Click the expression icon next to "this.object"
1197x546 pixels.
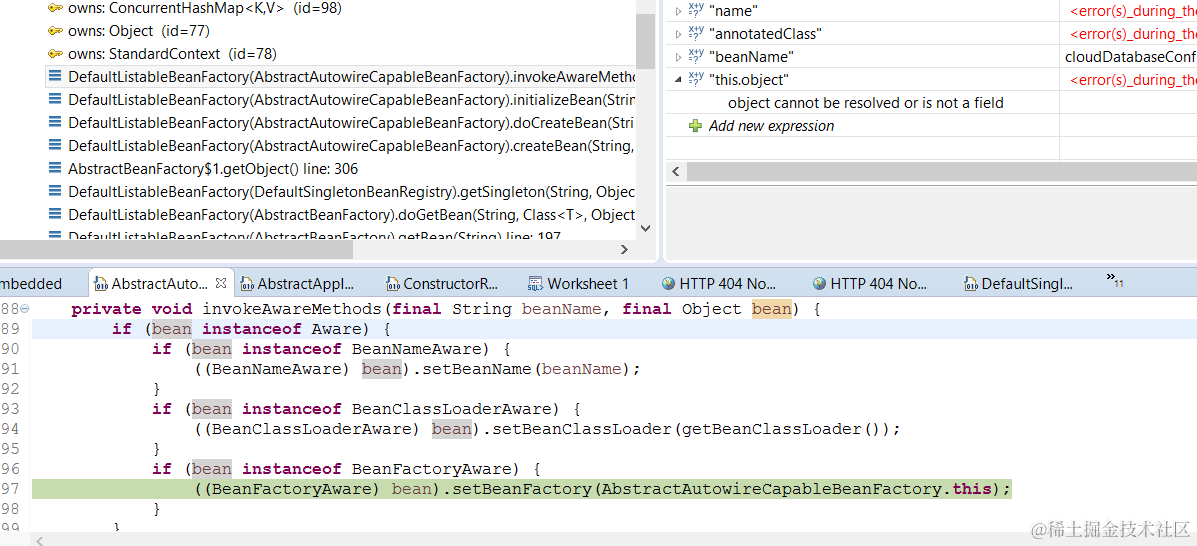click(696, 79)
